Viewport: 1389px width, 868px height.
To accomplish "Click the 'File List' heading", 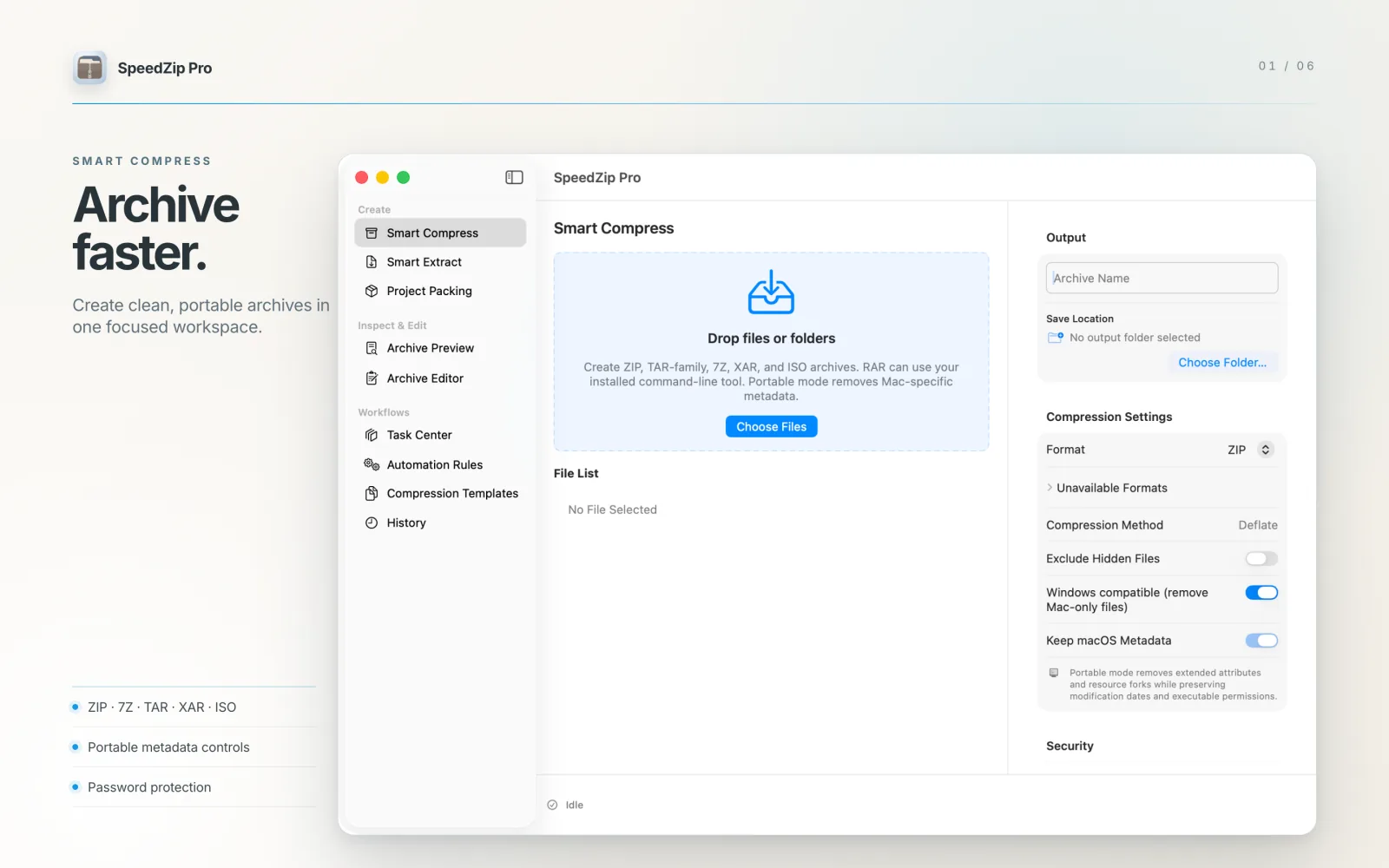I will click(576, 473).
